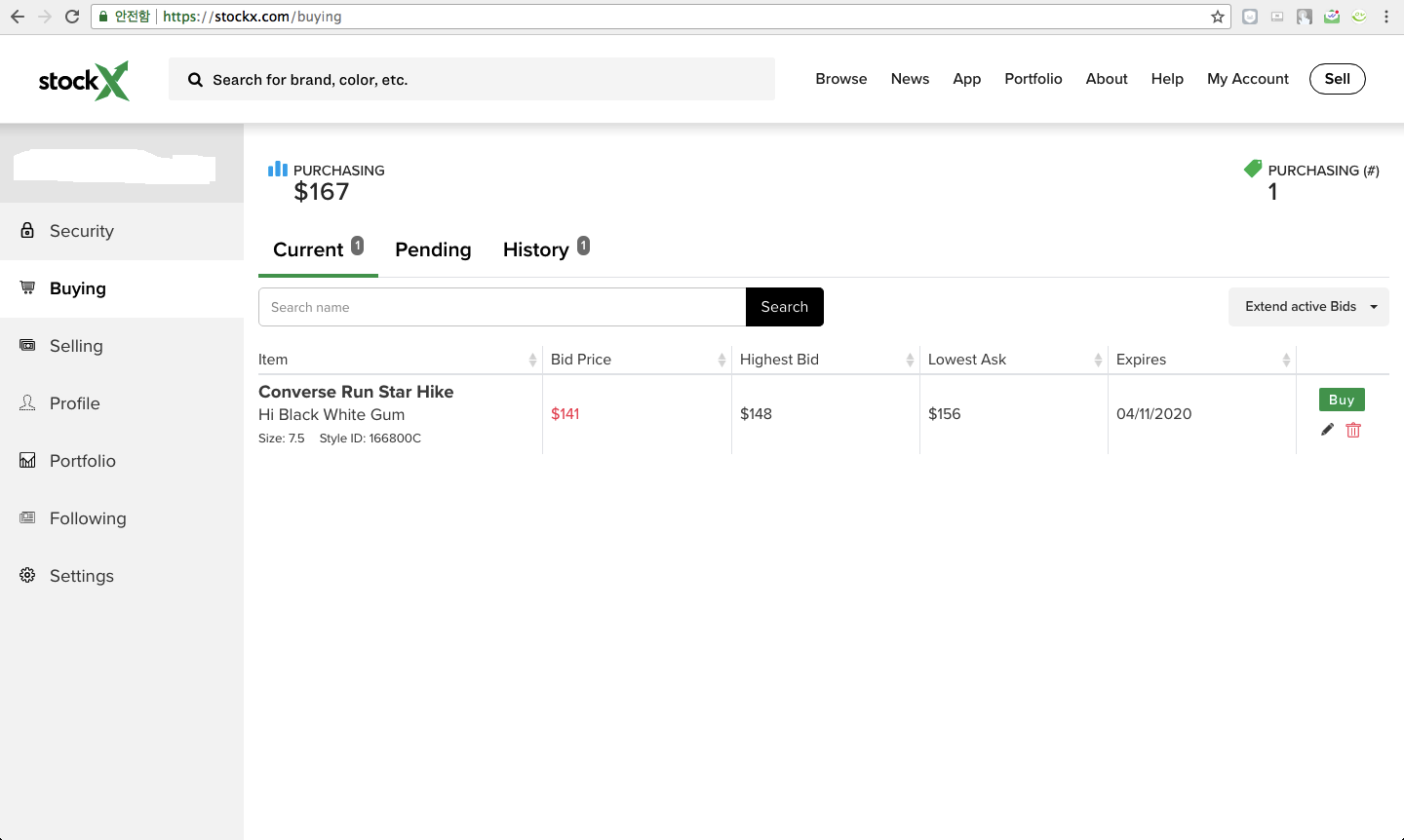Click the Selling cash icon in sidebar

27,345
